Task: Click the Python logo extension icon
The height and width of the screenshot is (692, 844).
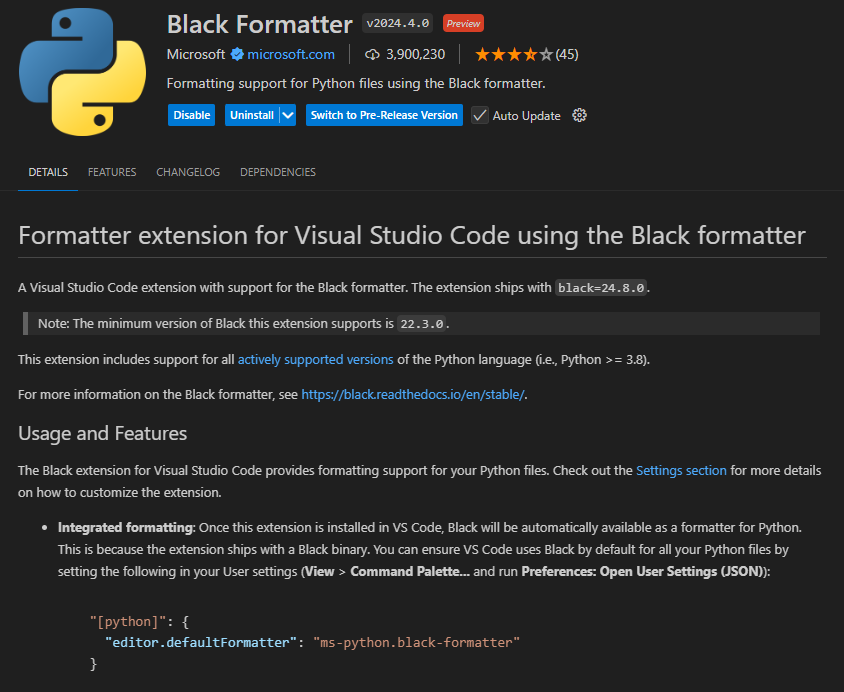Action: pyautogui.click(x=82, y=72)
